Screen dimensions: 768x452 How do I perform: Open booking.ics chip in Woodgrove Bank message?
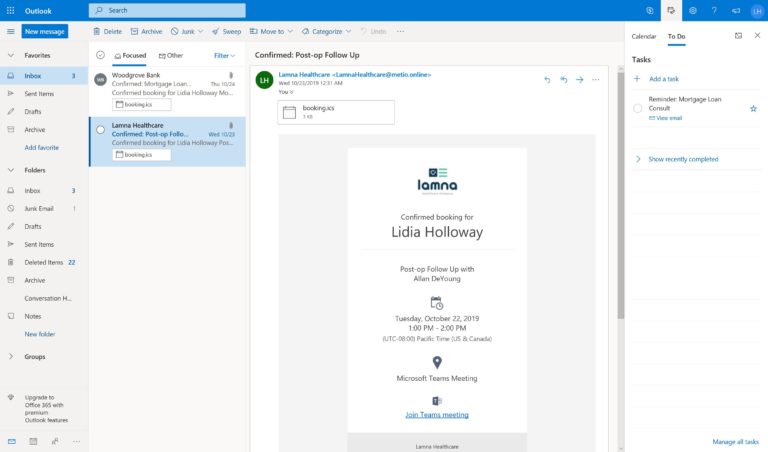142,104
